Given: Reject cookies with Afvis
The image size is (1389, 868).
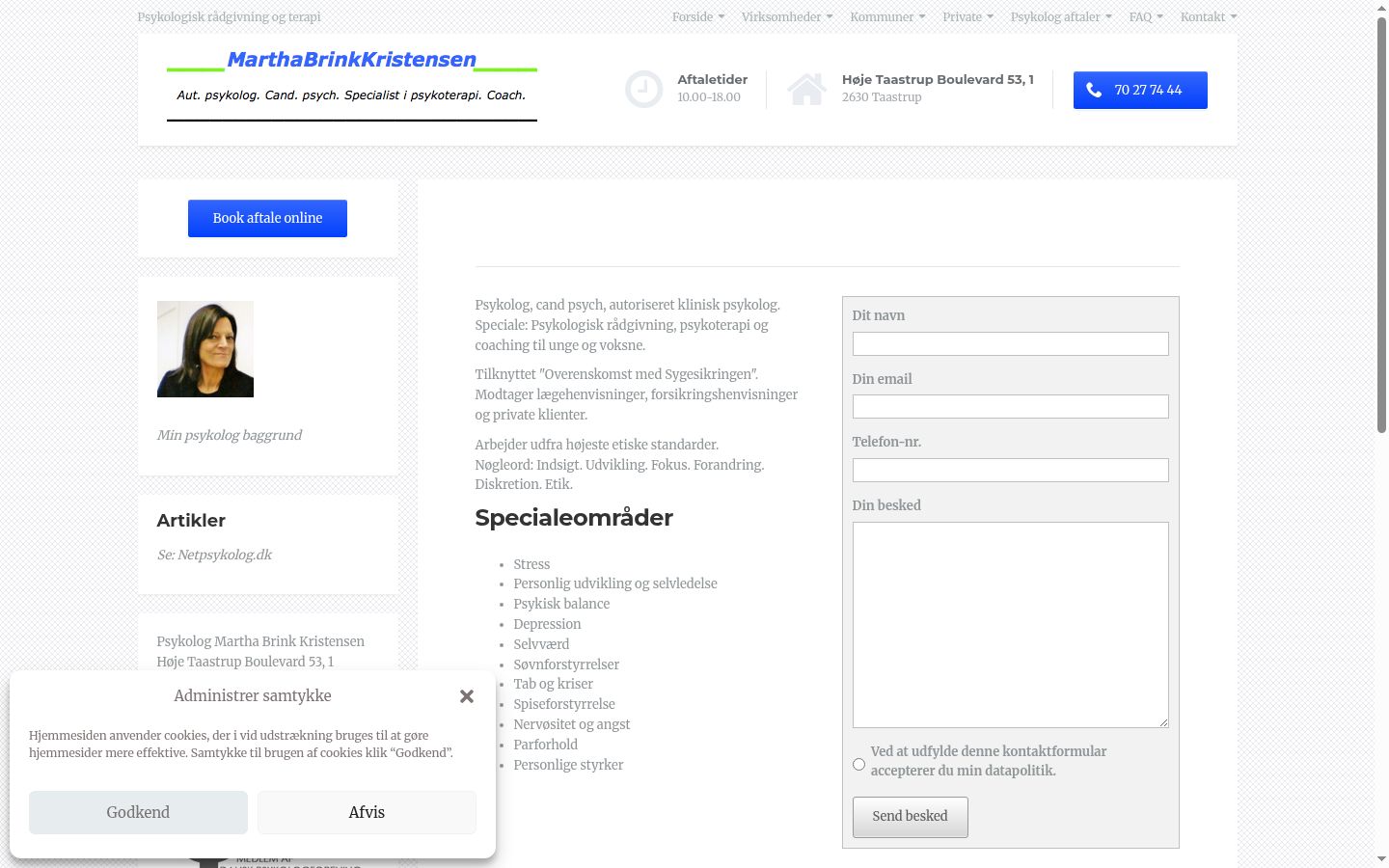Looking at the screenshot, I should [x=367, y=812].
